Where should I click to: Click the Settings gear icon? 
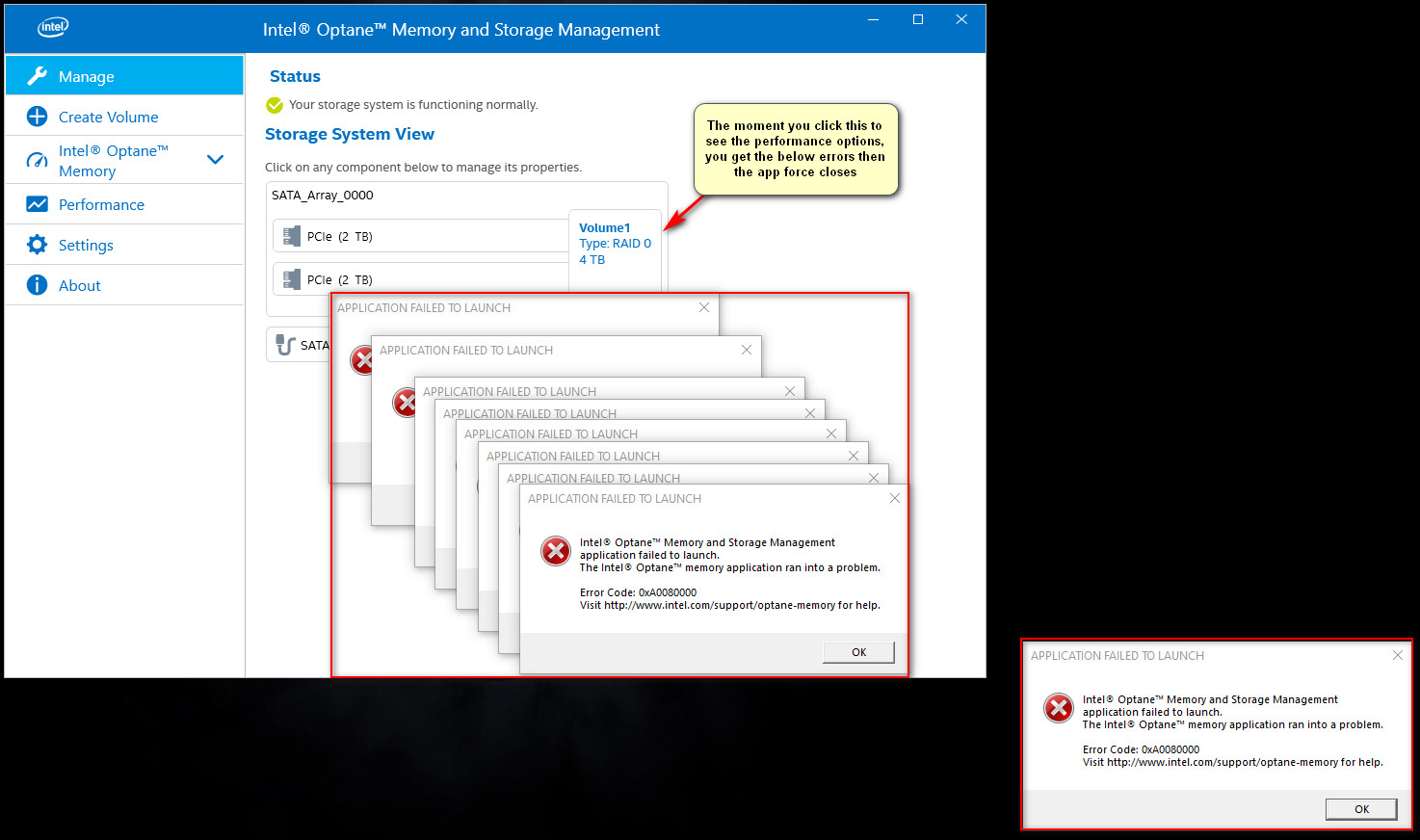click(37, 245)
